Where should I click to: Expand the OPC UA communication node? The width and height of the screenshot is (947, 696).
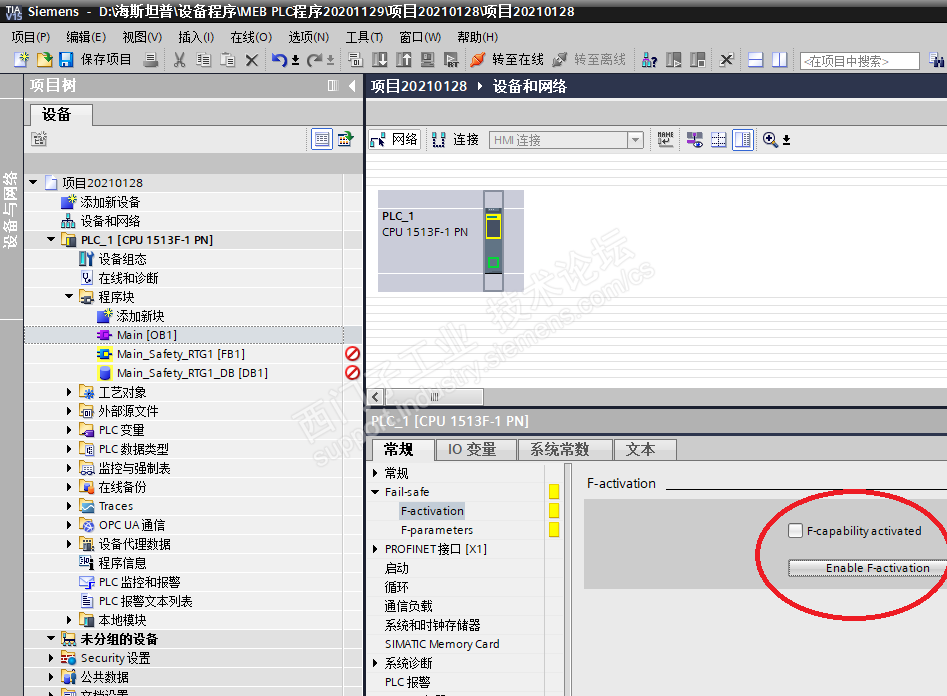tap(69, 525)
